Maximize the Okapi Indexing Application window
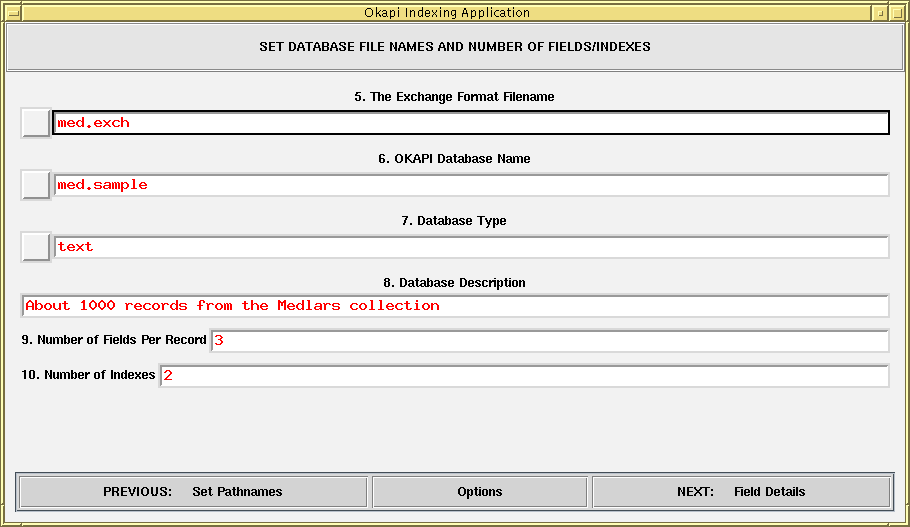 click(x=897, y=12)
